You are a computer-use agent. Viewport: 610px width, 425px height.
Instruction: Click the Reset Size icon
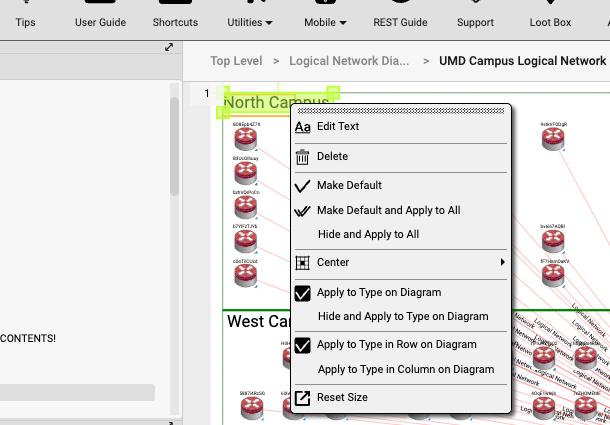(x=302, y=398)
